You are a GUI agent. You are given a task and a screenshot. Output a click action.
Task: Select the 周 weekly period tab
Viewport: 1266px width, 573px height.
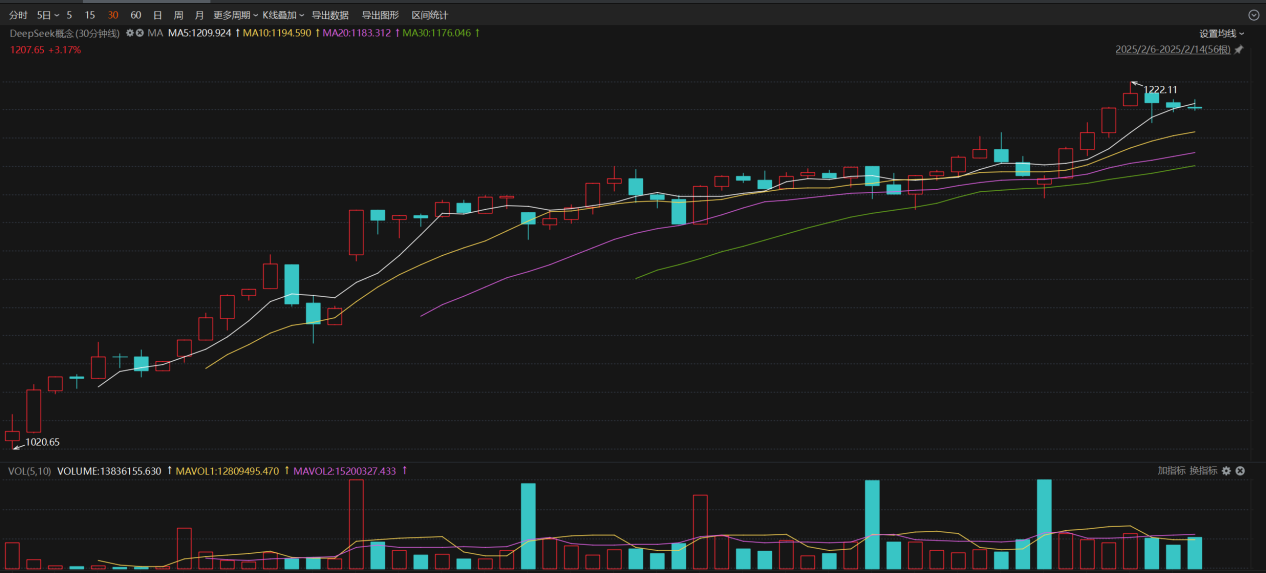[178, 15]
